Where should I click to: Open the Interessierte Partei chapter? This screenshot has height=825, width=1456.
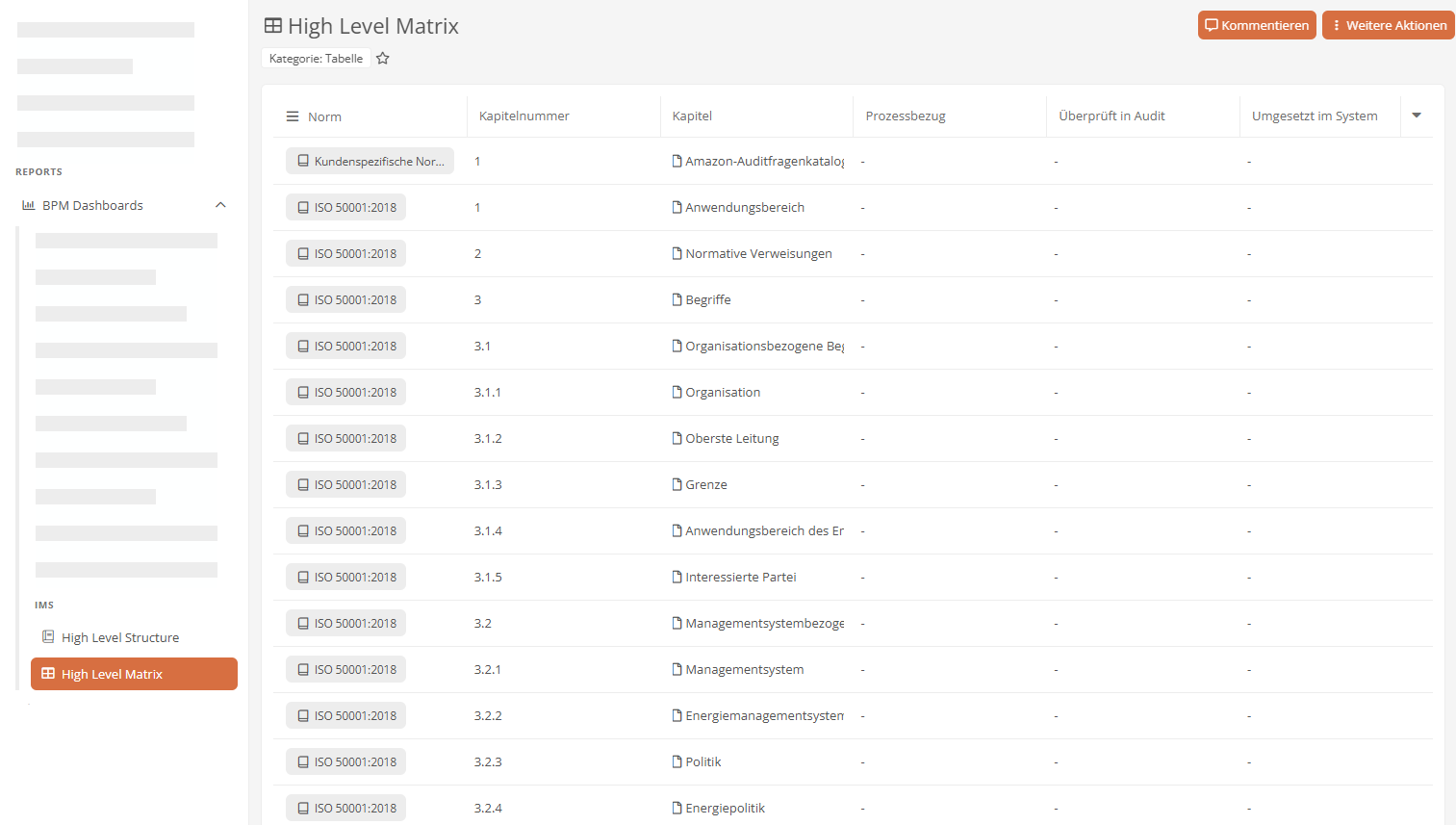pyautogui.click(x=741, y=577)
